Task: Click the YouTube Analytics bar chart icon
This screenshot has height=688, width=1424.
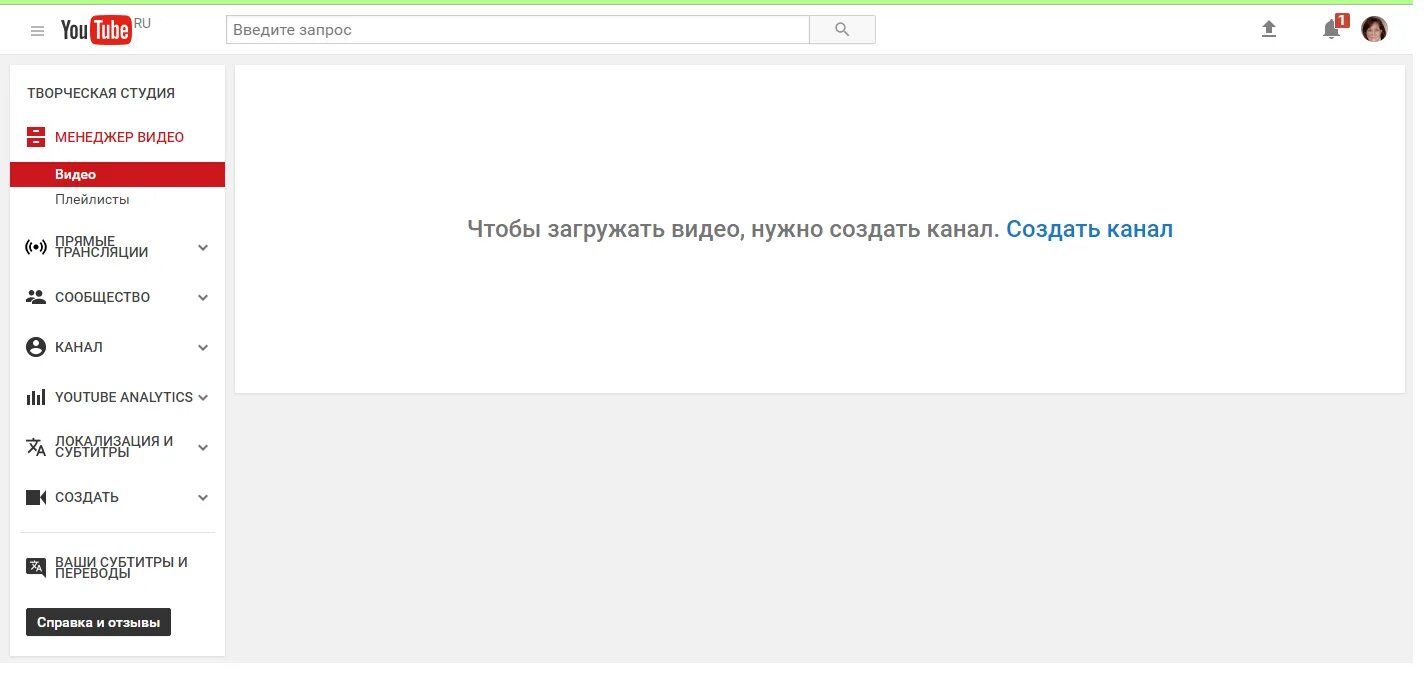Action: tap(36, 397)
